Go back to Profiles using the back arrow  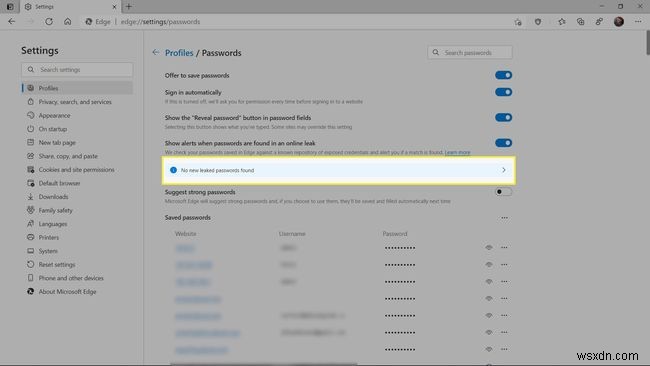point(155,52)
